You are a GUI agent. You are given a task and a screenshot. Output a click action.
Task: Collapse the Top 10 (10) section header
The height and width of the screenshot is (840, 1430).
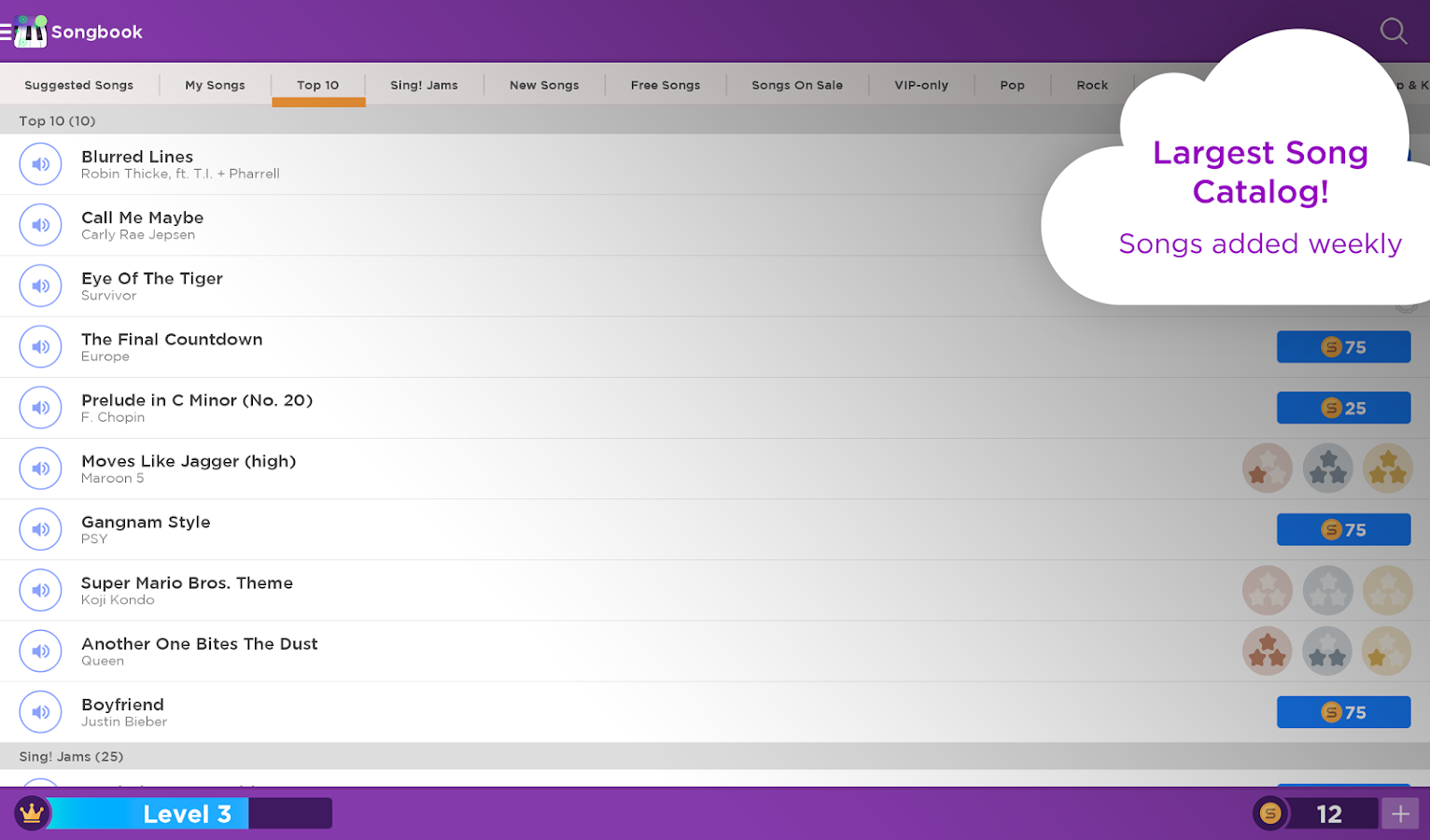tap(57, 120)
